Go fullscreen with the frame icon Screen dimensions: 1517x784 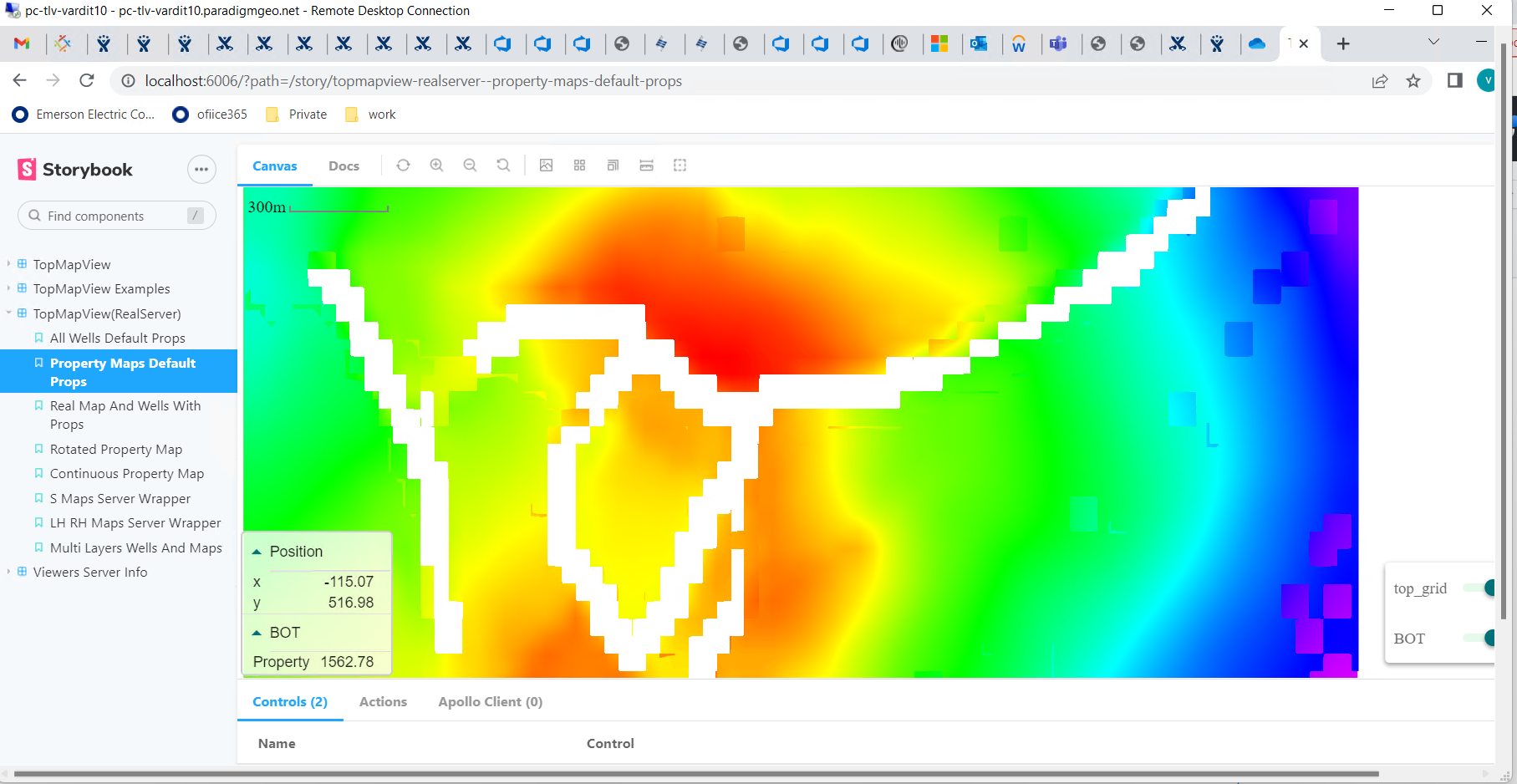680,165
